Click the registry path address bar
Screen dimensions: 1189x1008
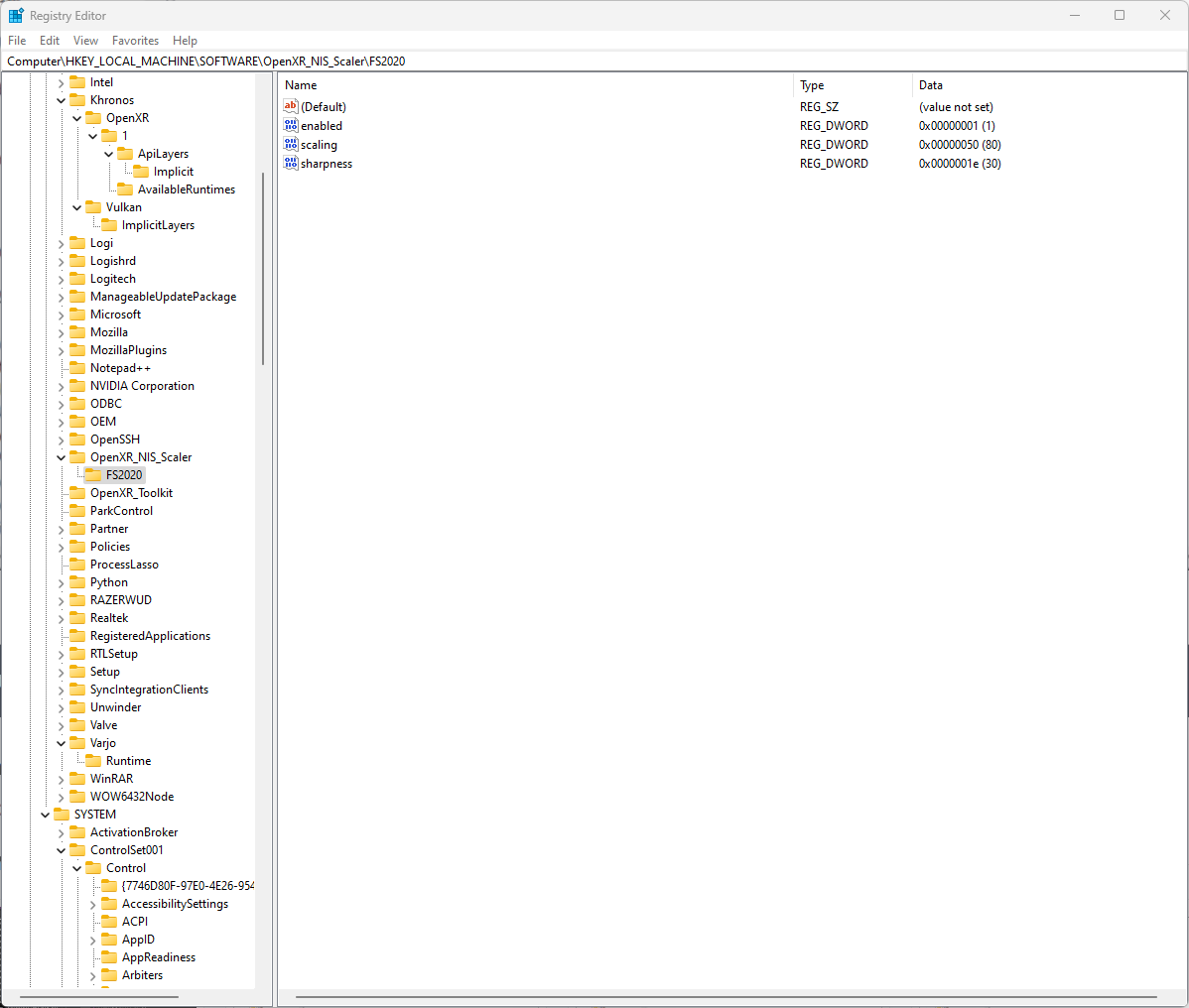coord(594,62)
